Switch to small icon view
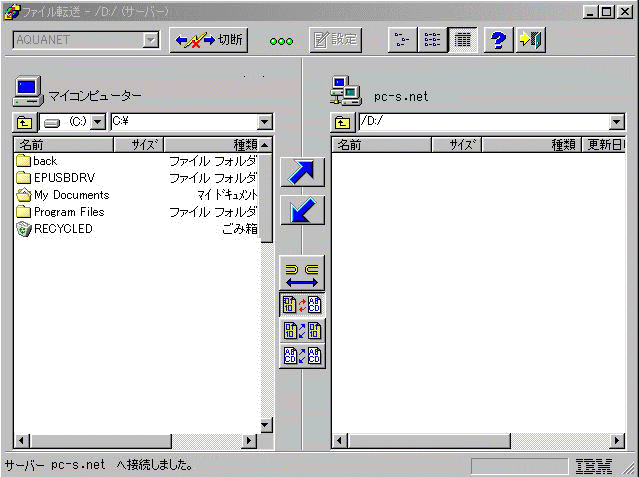The height and width of the screenshot is (477, 639). coord(402,40)
